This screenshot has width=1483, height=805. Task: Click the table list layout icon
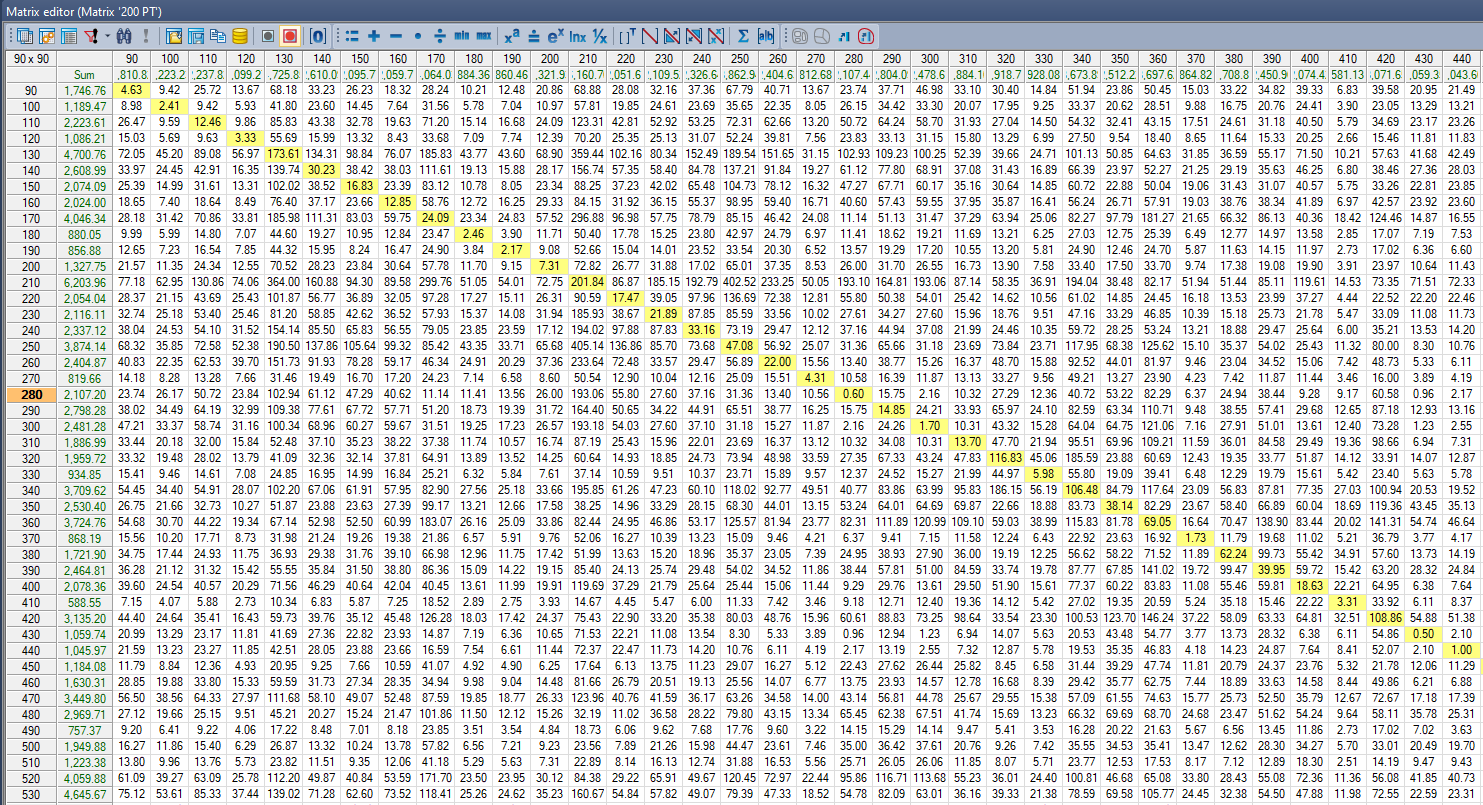(x=69, y=36)
